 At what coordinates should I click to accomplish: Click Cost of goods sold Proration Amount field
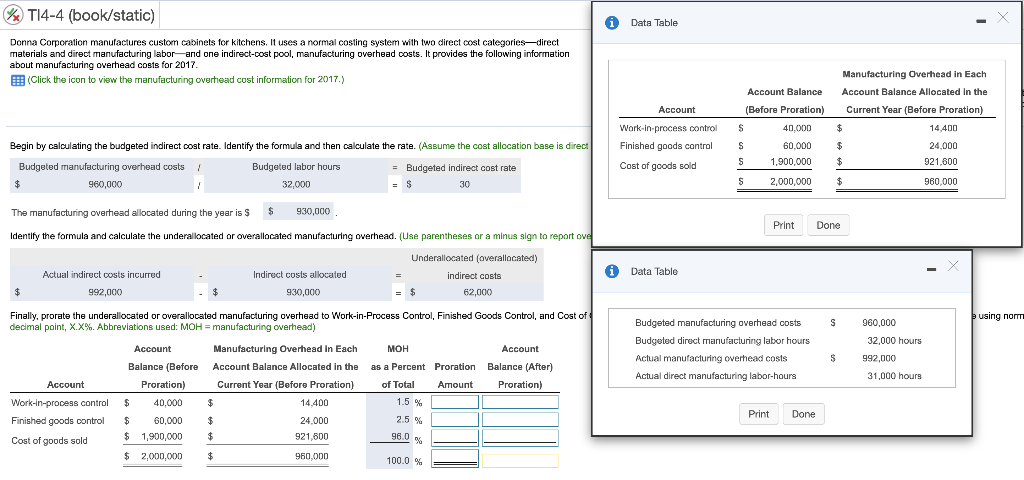(455, 437)
